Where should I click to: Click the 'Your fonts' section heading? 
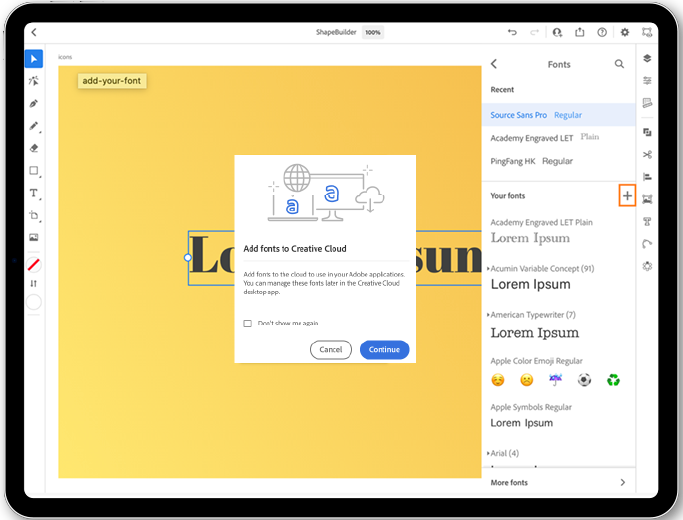coord(508,196)
